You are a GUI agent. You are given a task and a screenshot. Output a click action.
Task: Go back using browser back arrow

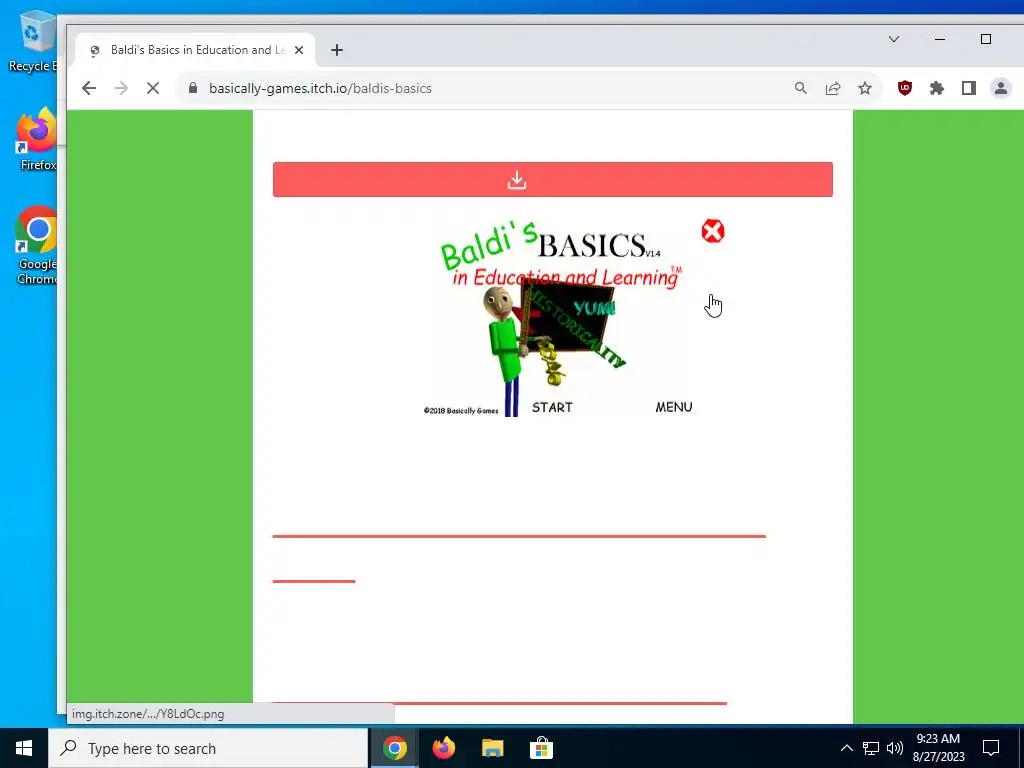[x=89, y=88]
